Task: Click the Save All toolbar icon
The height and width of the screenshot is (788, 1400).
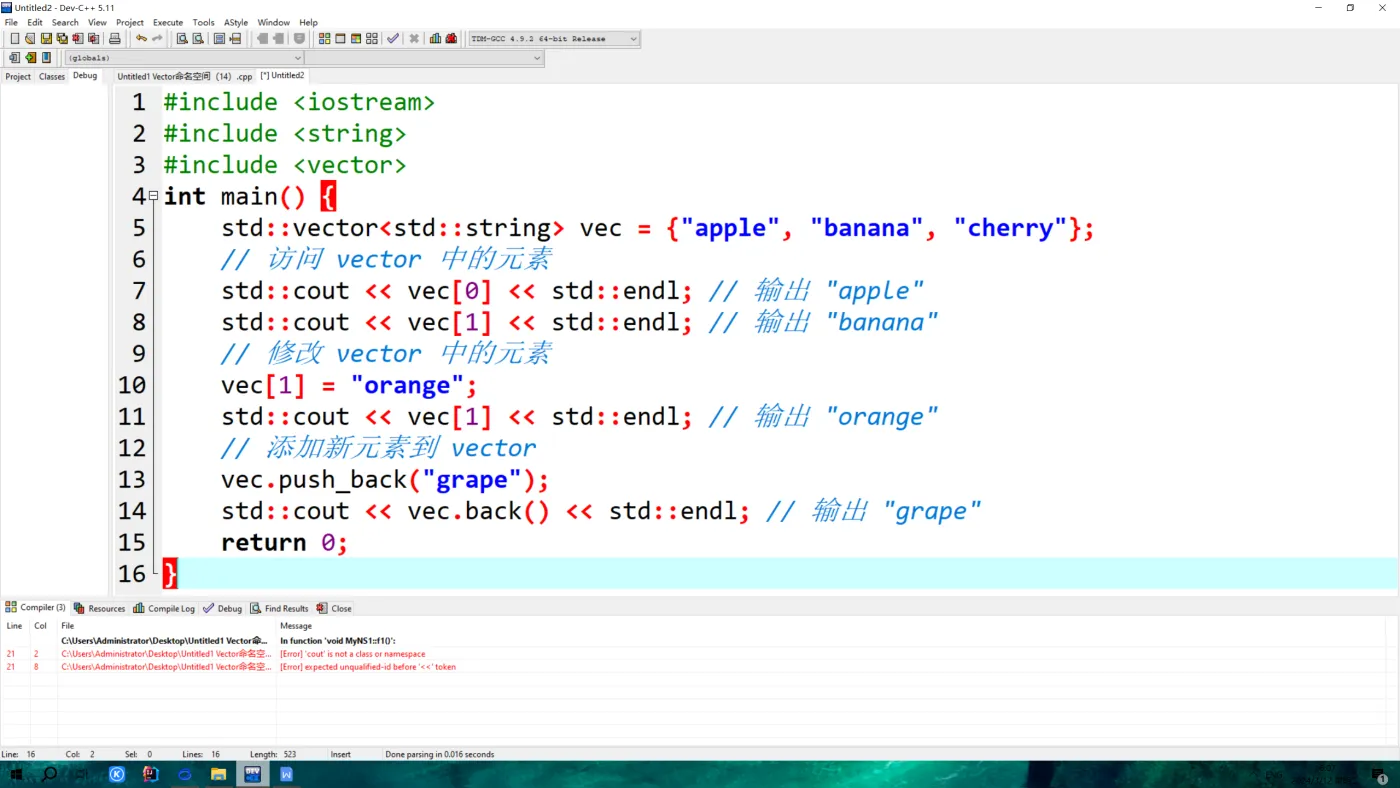Action: (62, 39)
